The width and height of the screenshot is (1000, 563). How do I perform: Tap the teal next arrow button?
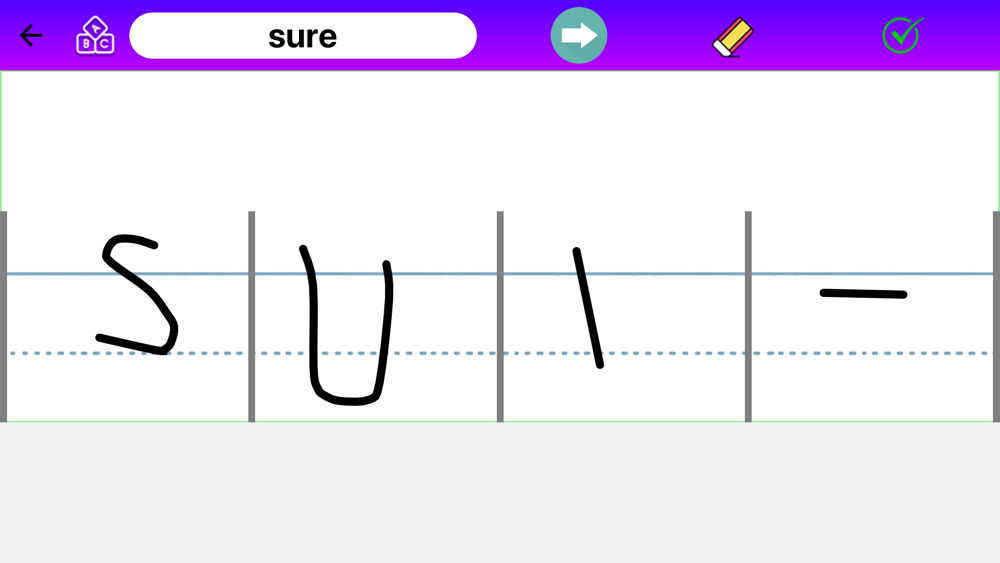point(578,36)
